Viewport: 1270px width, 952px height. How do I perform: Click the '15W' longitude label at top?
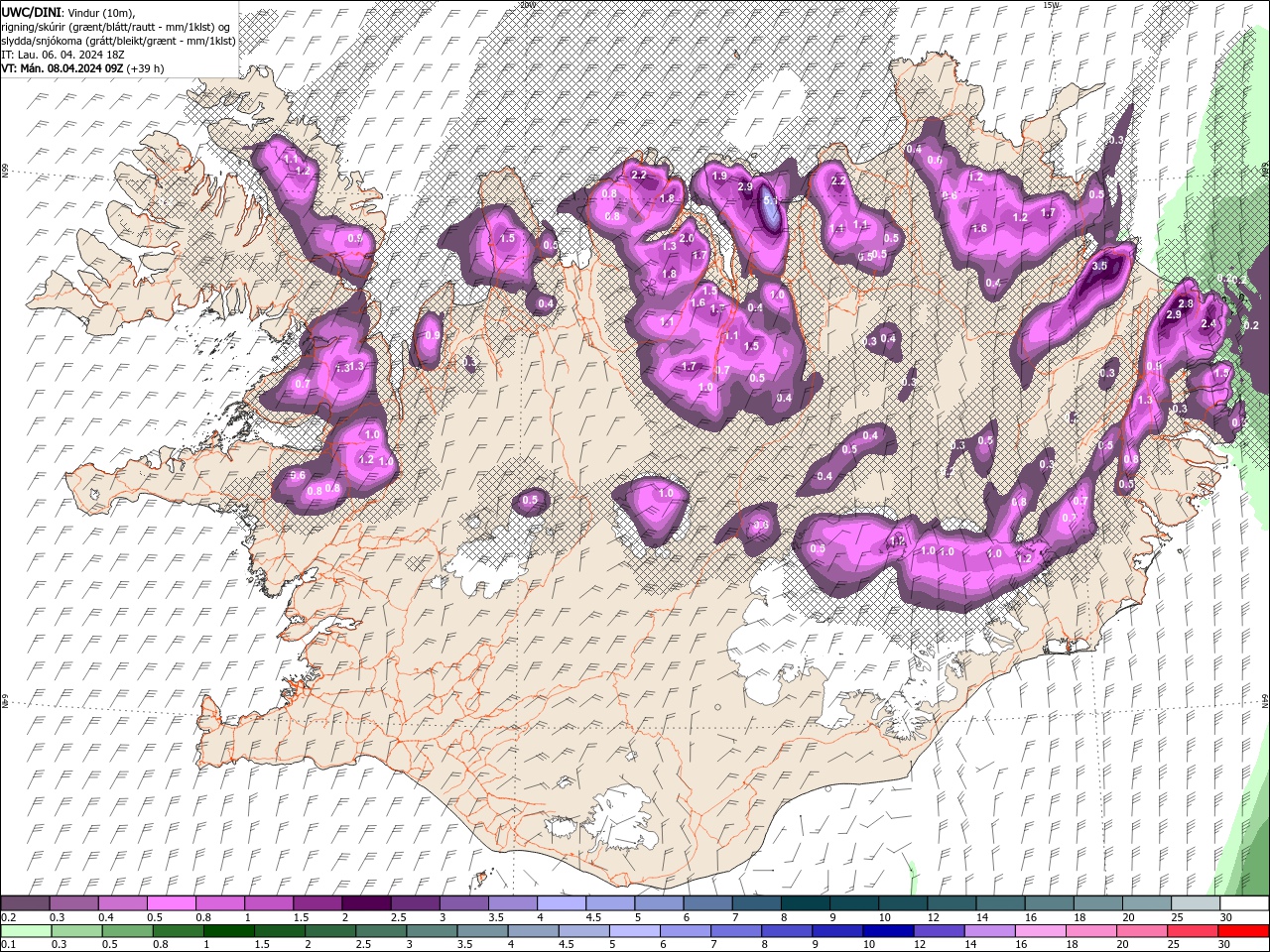pyautogui.click(x=1052, y=4)
